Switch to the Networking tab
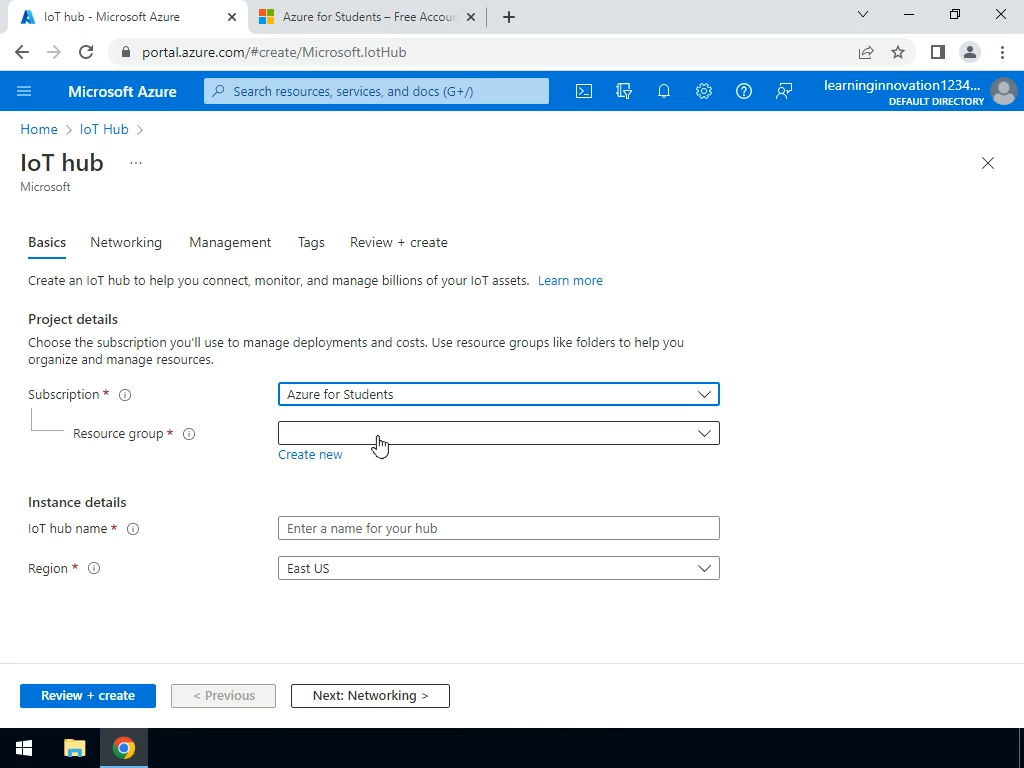 pyautogui.click(x=126, y=242)
